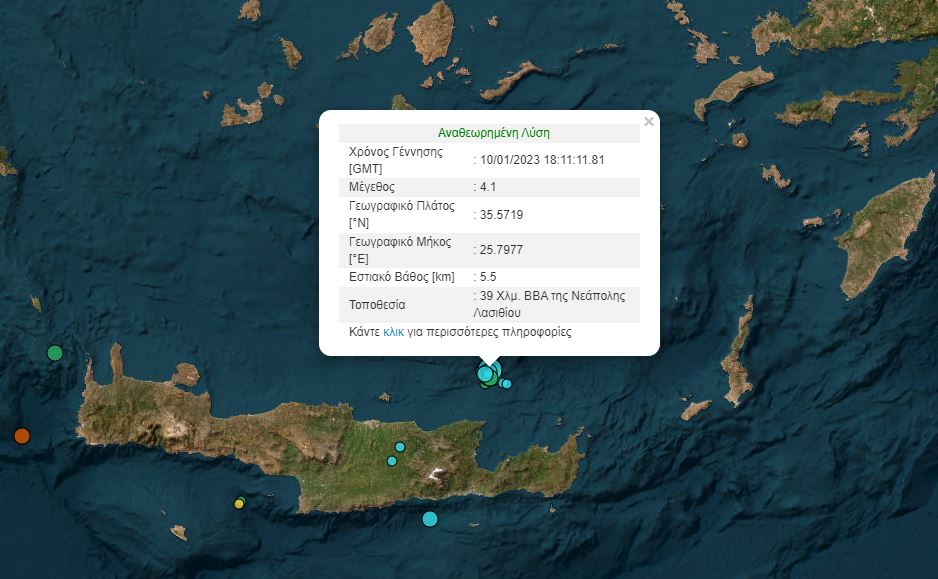Click the origin time value 10/01/2023 18:11:11.81
This screenshot has height=579, width=938.
tap(541, 159)
